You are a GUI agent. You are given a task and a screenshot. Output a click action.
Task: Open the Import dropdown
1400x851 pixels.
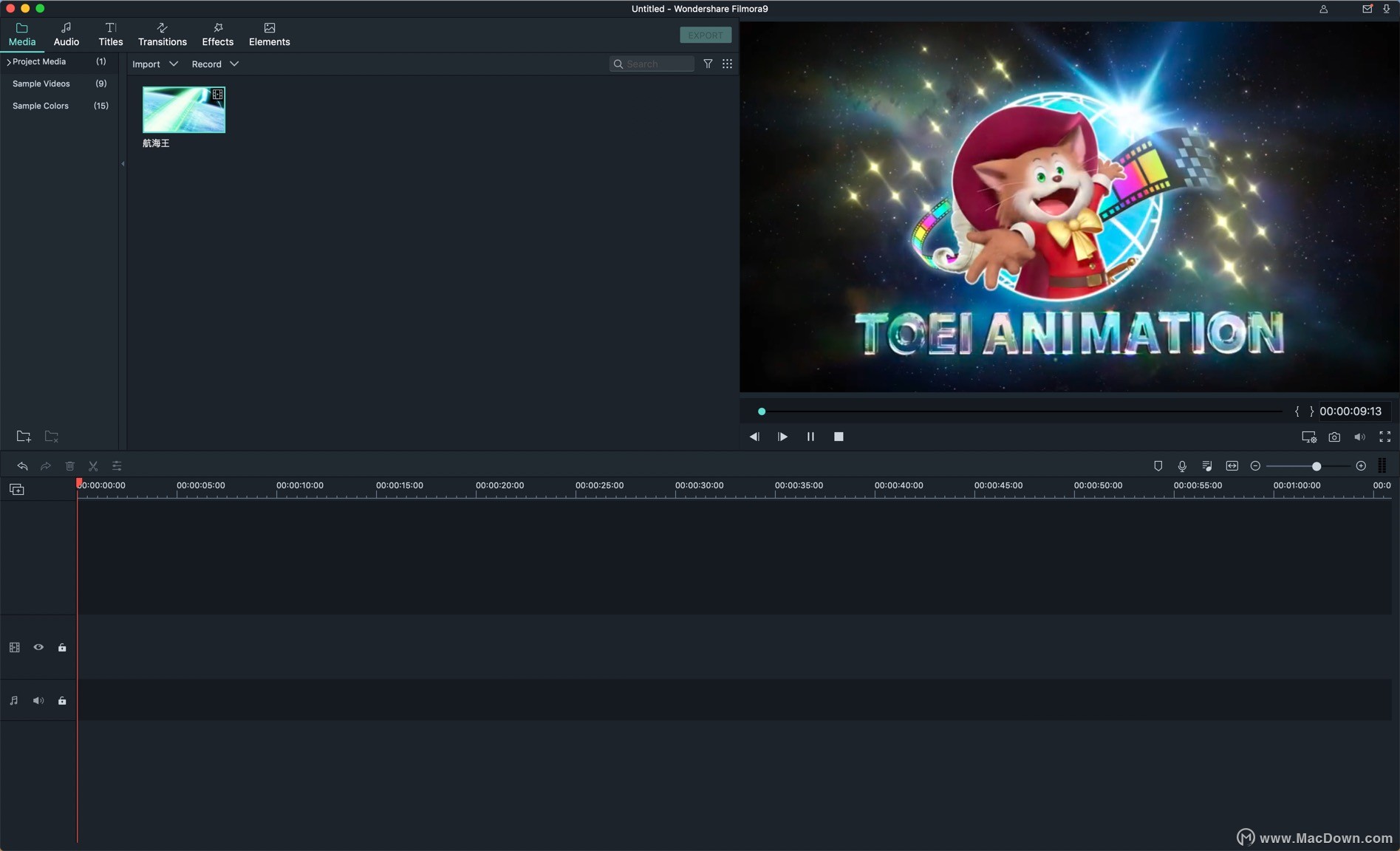154,64
